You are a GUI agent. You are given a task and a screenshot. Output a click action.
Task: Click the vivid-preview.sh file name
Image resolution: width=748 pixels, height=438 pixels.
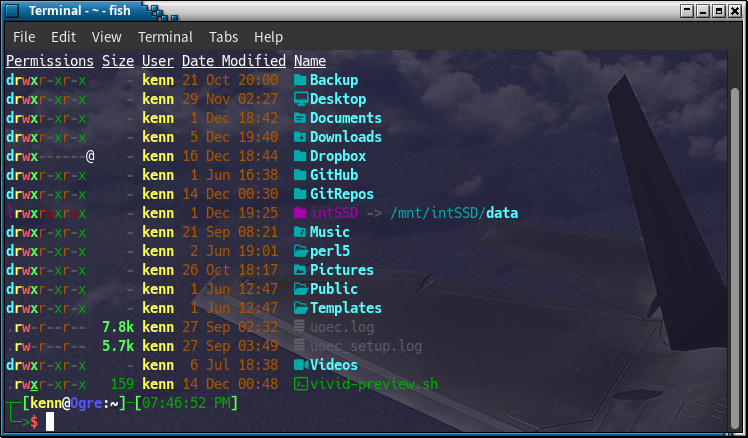[x=374, y=384]
